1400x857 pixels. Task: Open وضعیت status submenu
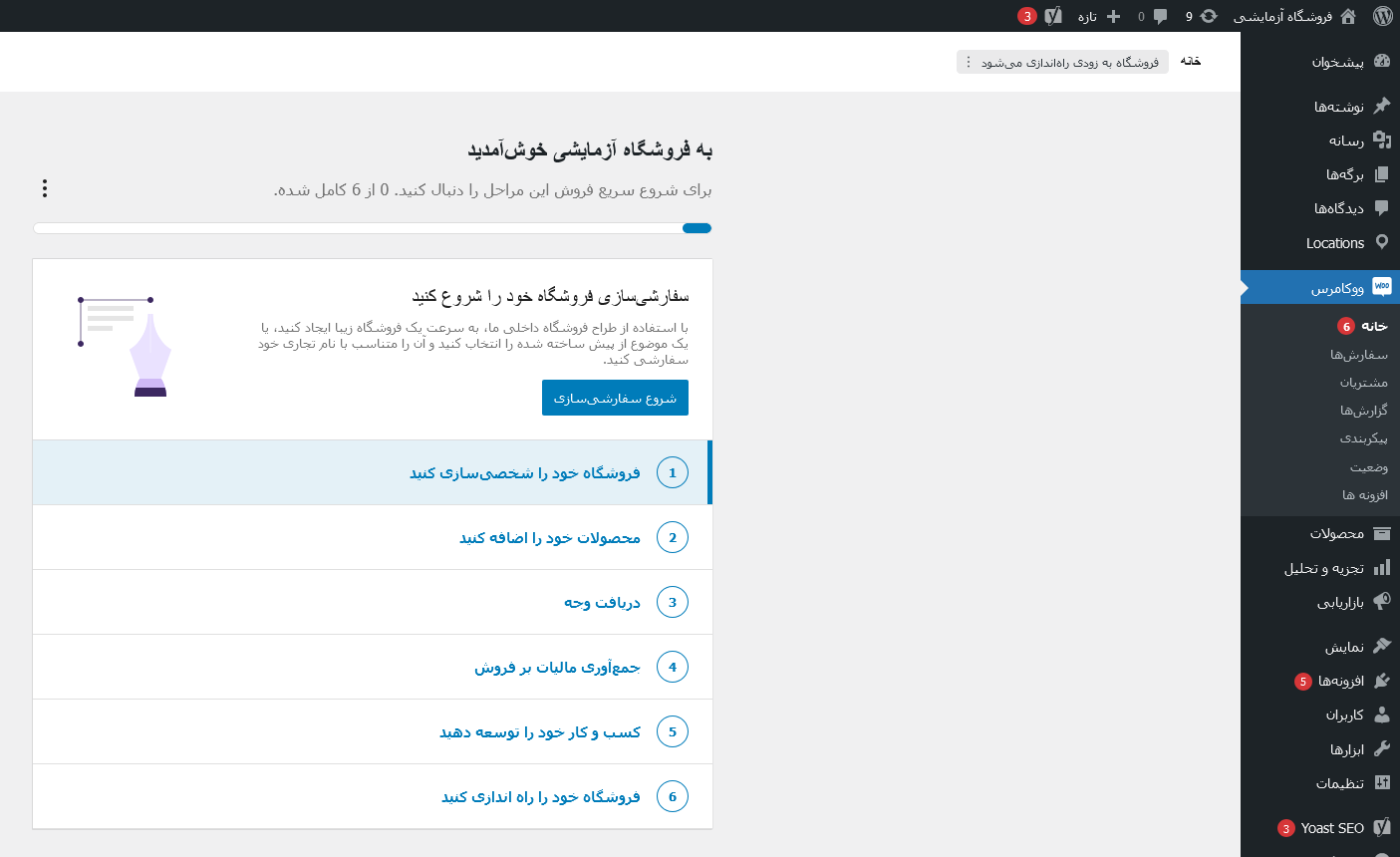[x=1369, y=467]
